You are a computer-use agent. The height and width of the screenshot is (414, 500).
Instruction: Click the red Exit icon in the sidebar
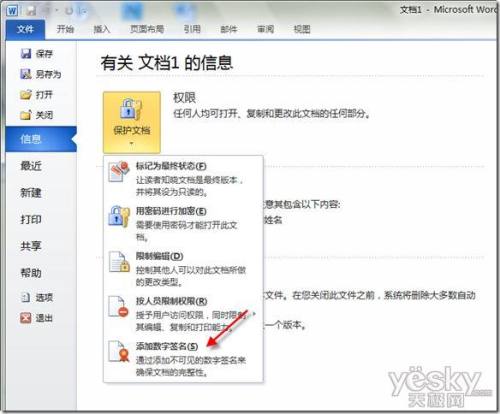26,318
